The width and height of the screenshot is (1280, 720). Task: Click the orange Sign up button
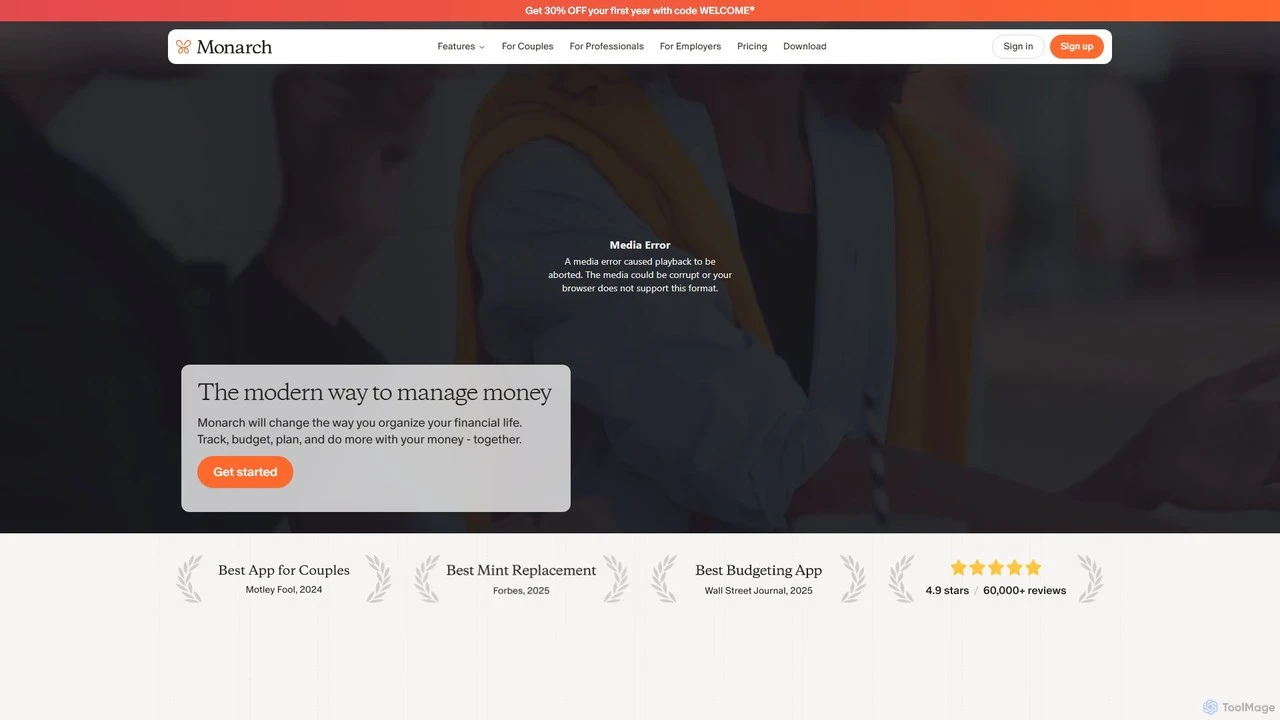[x=1077, y=46]
